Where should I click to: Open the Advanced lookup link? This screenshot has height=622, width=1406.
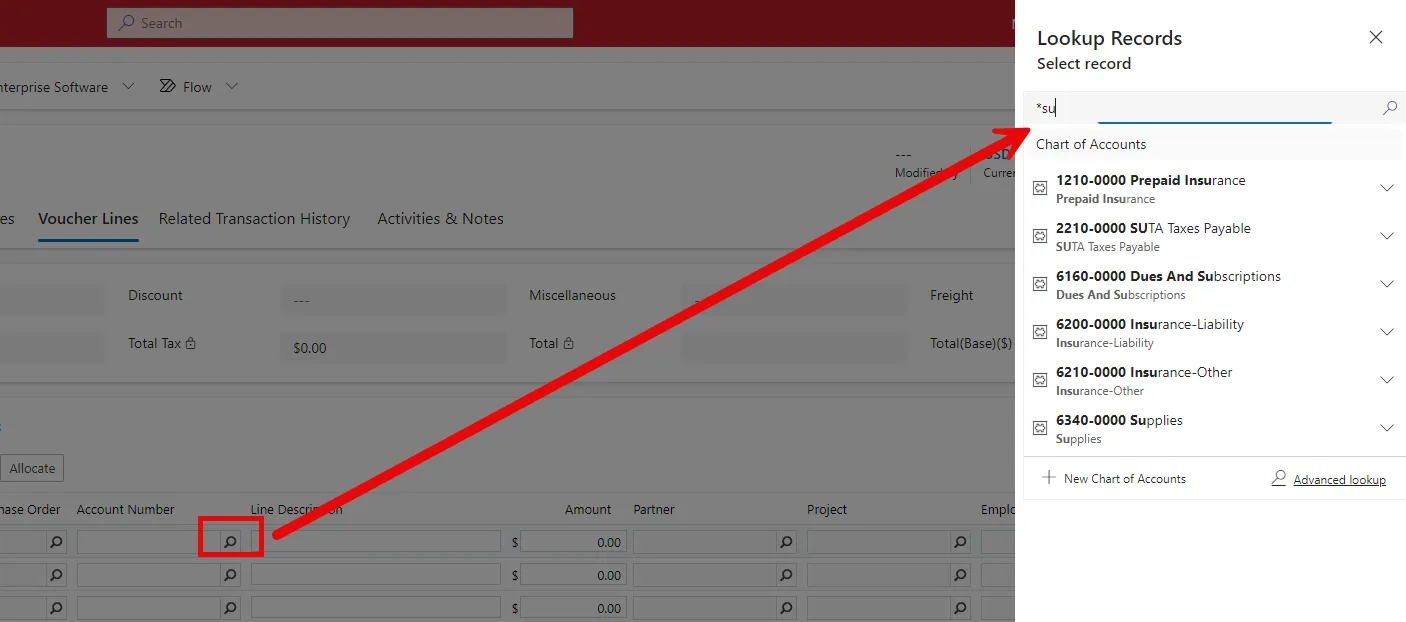[x=1339, y=480]
